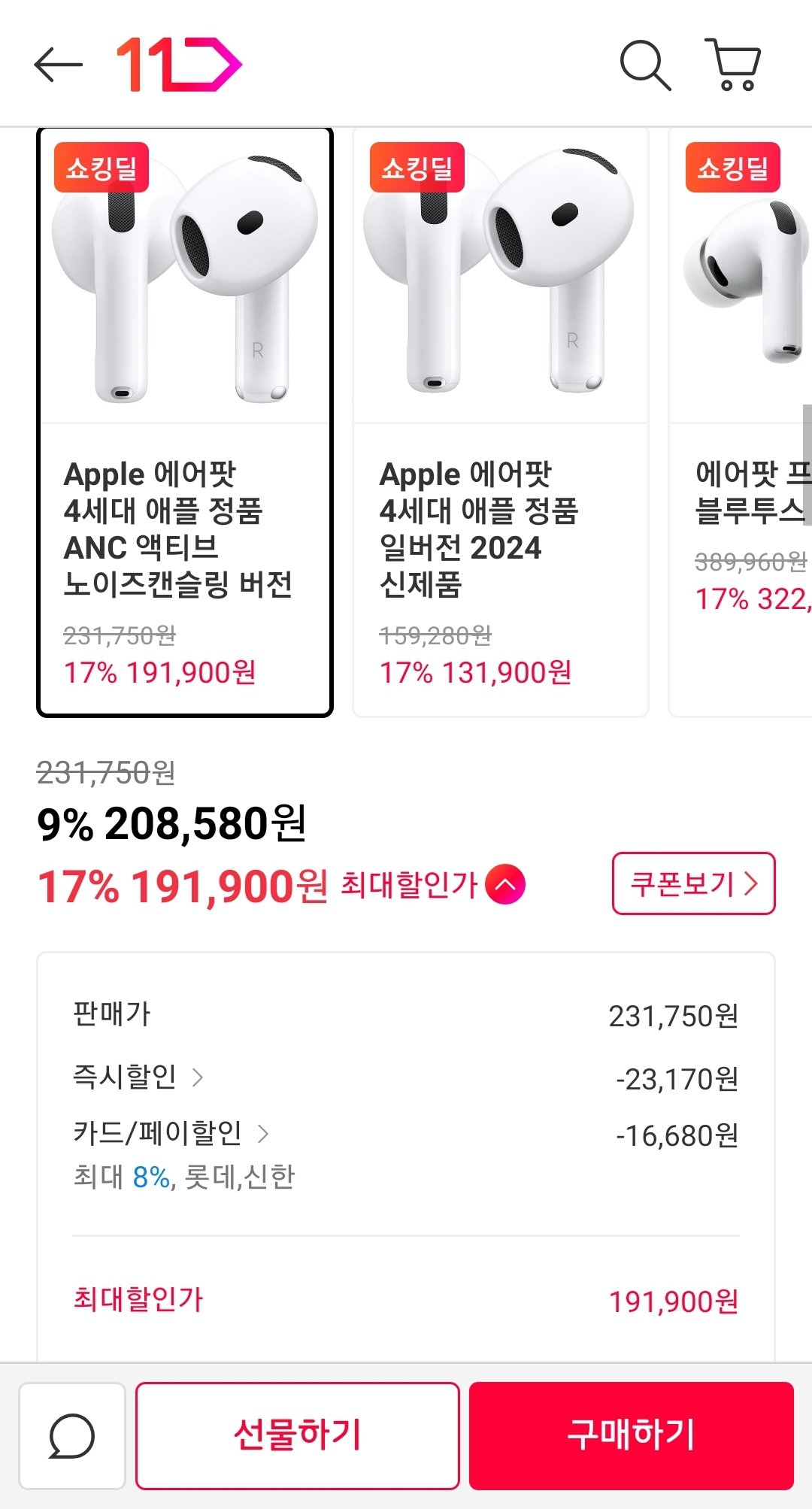Open the 11st home logo
Screen dimensions: 812x1509
click(179, 65)
